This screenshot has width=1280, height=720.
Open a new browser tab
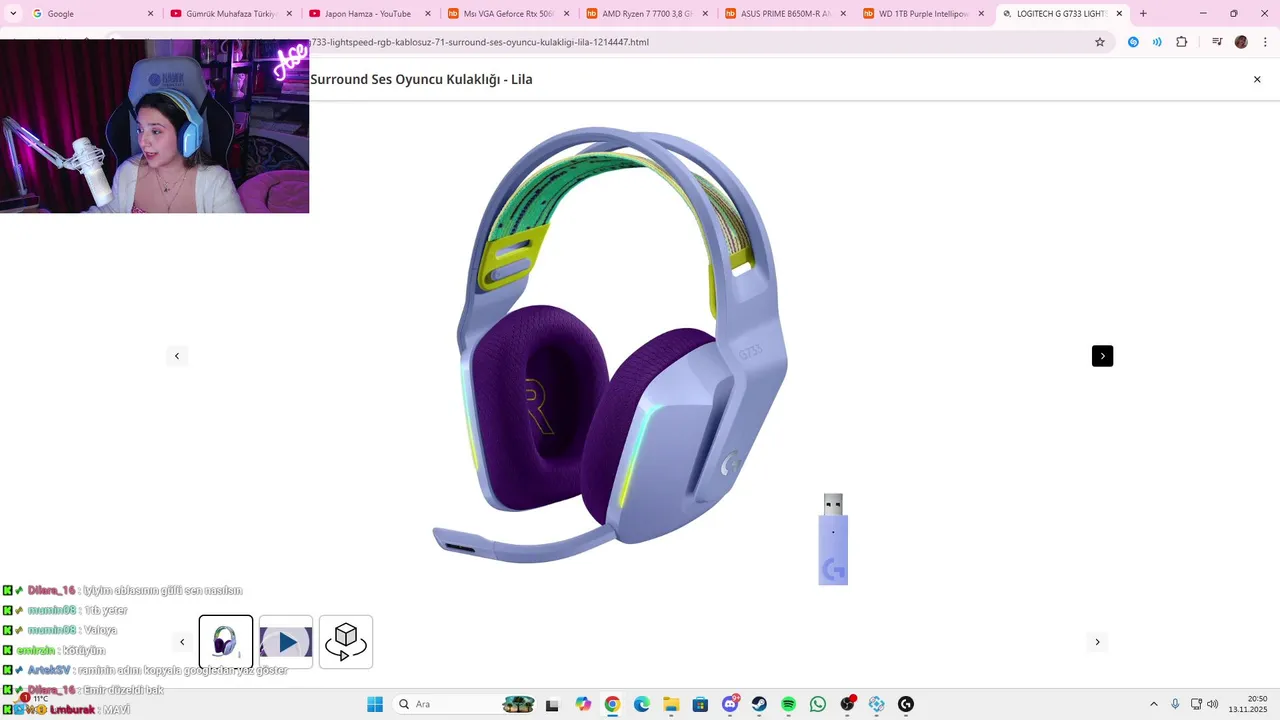[x=1143, y=14]
